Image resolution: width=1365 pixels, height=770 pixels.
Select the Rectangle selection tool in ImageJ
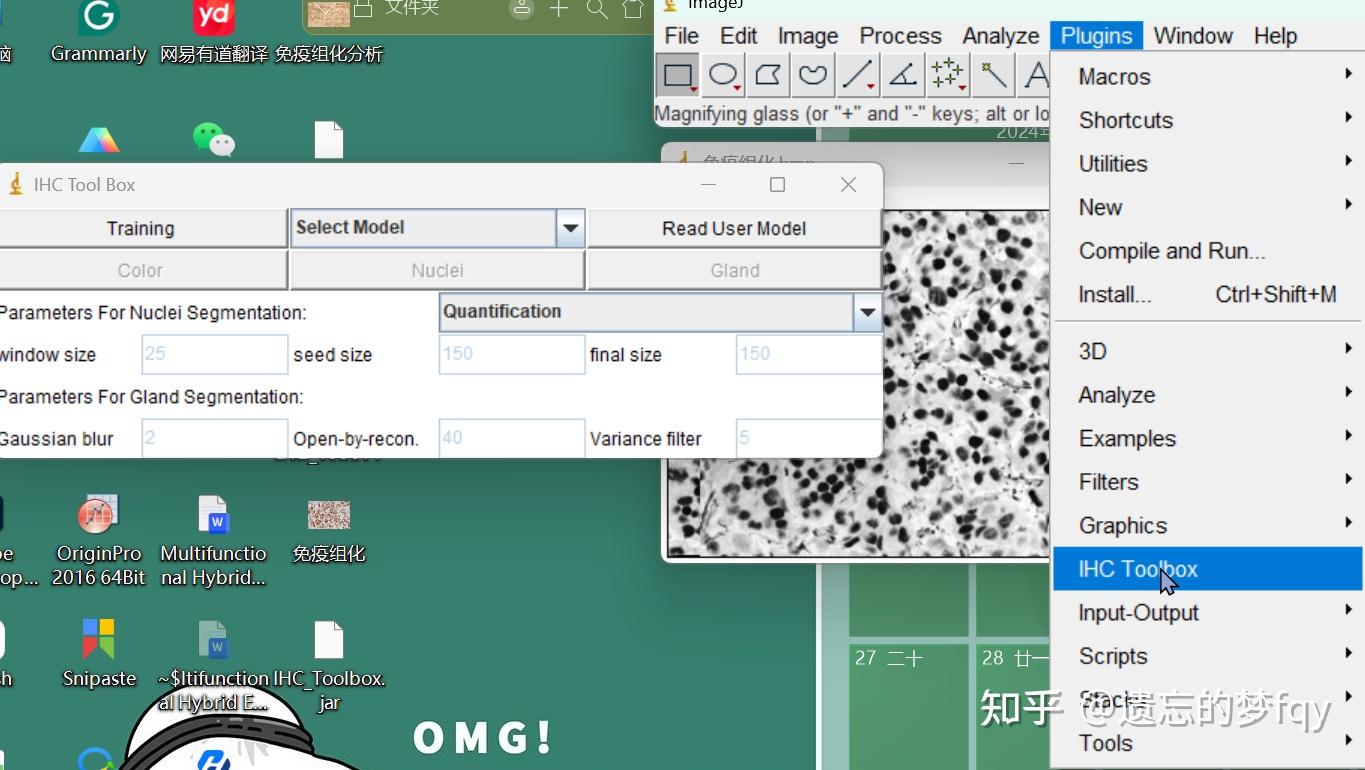click(x=679, y=75)
